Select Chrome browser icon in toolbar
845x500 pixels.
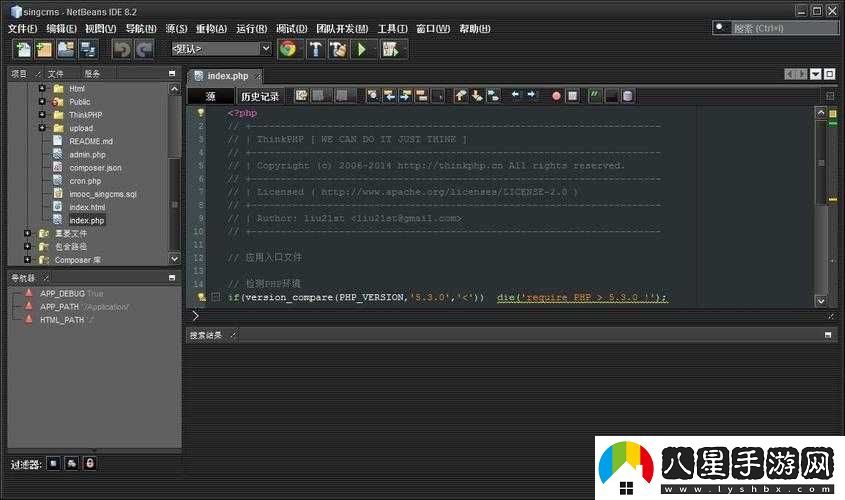tap(288, 49)
